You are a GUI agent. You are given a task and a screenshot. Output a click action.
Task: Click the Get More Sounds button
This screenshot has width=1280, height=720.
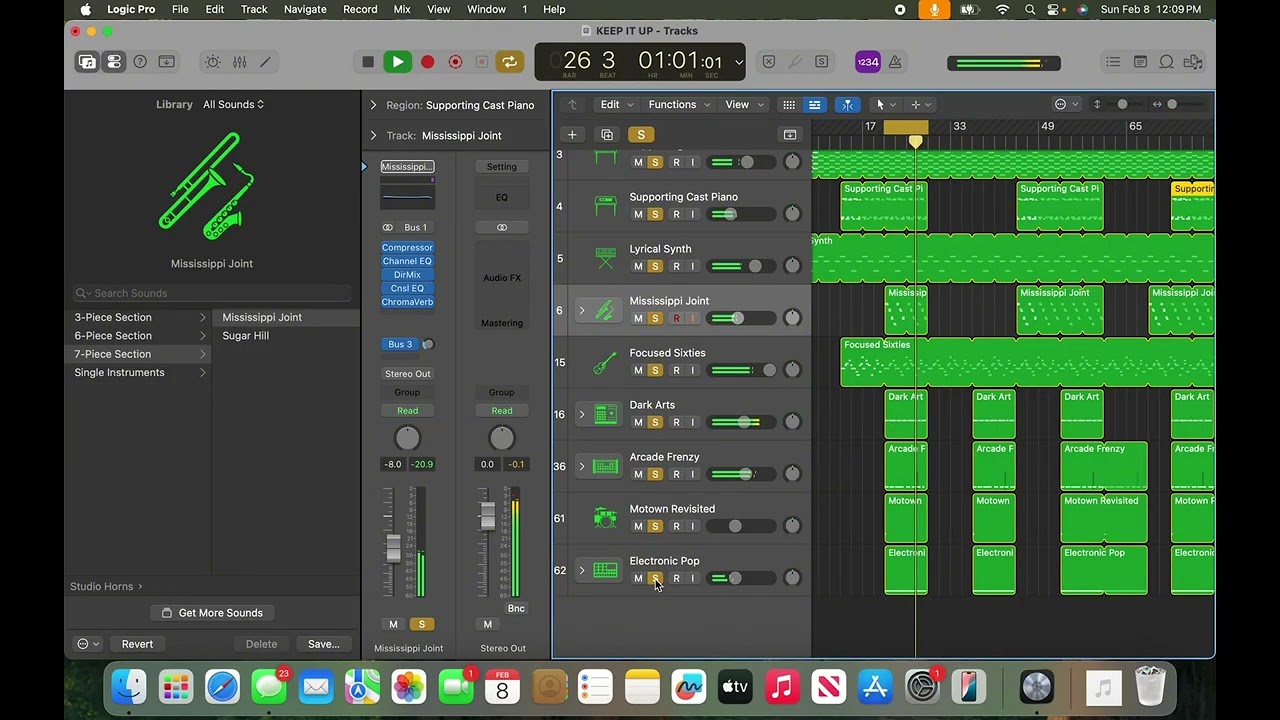[212, 613]
